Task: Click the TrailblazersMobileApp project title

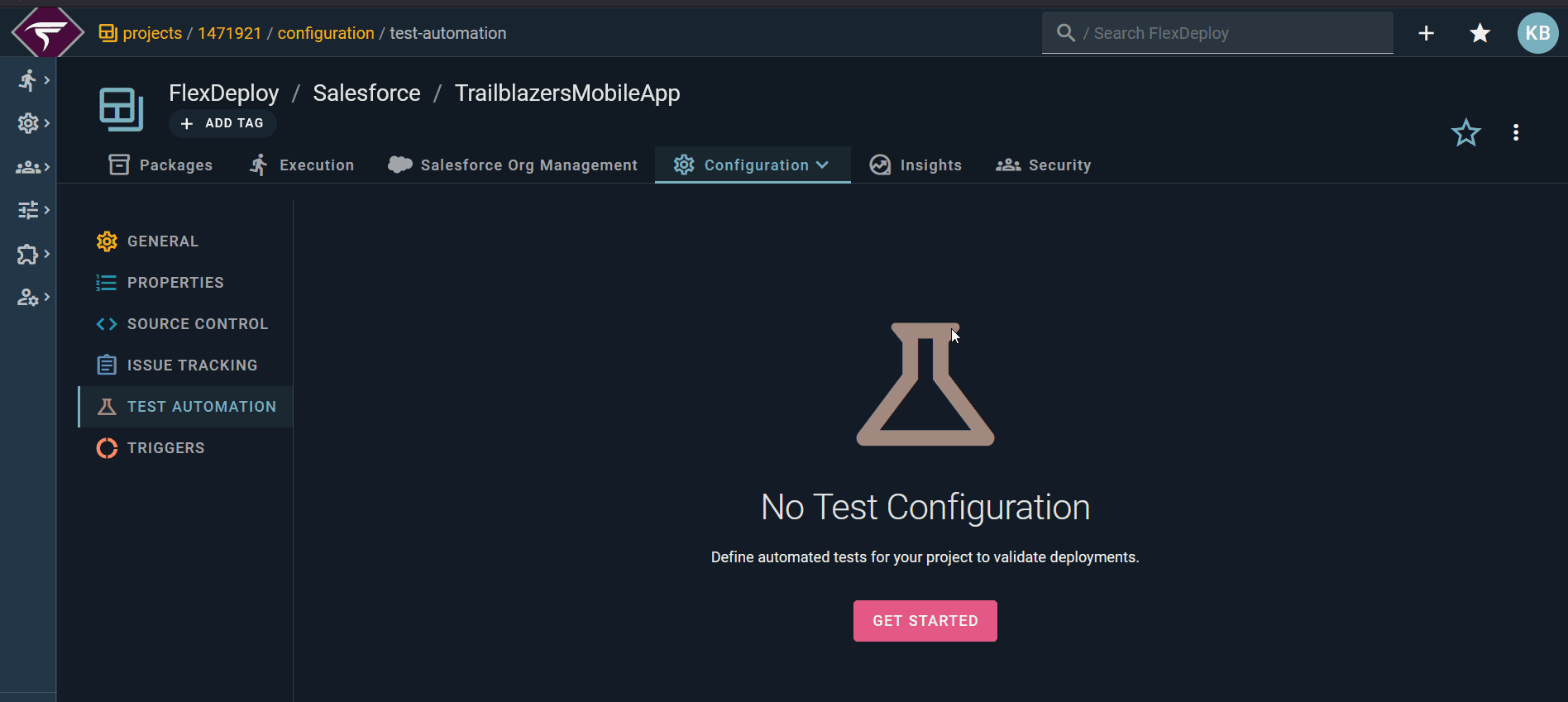Action: click(567, 93)
